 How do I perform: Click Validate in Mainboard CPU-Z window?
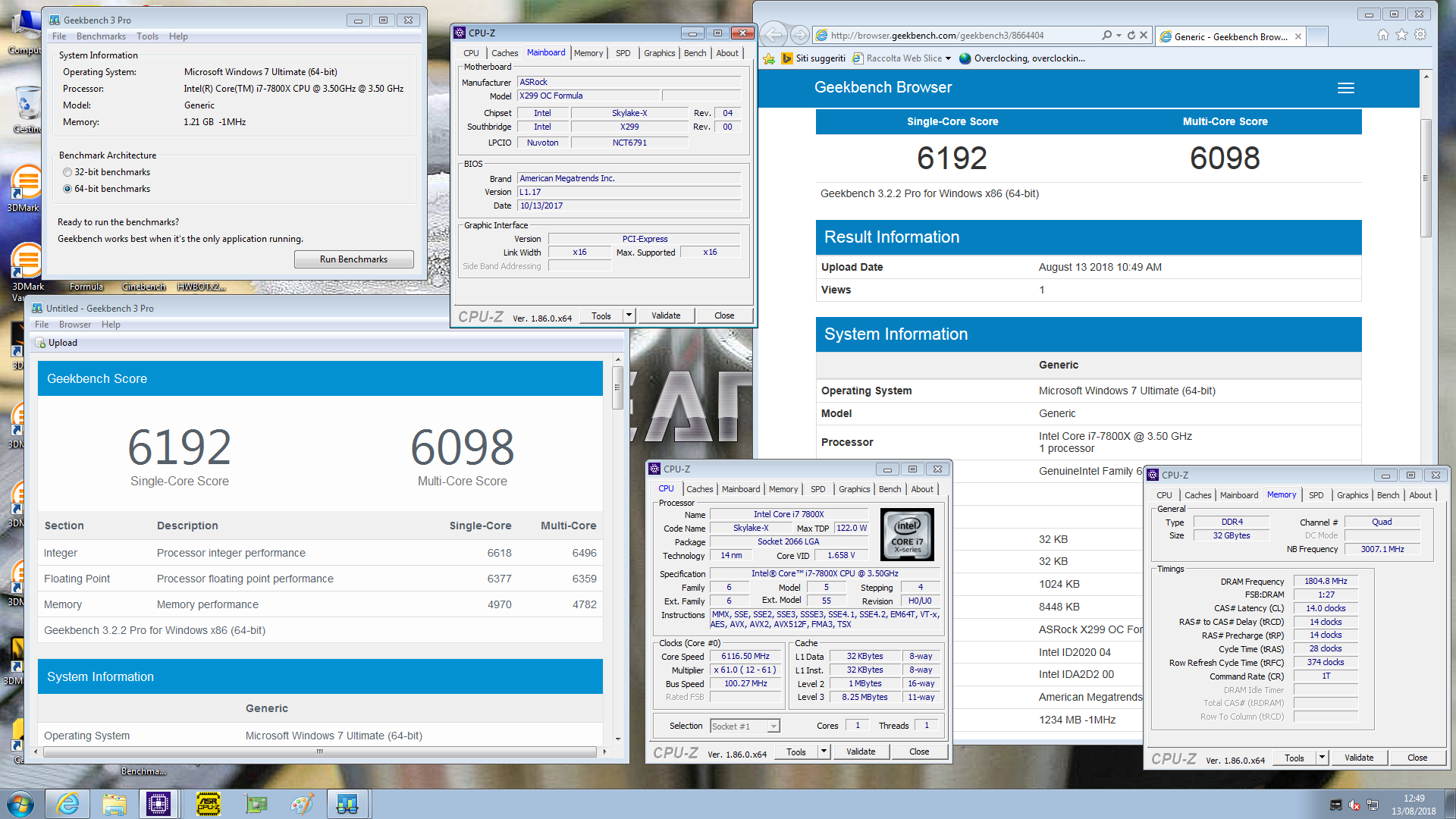pyautogui.click(x=666, y=315)
